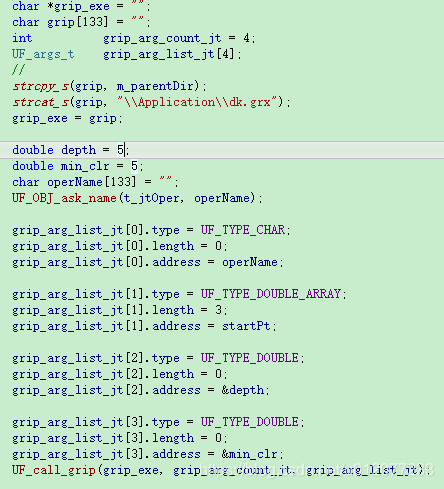Click the "\\Application\\dk.grx" string literal
The image size is (444, 489).
click(197, 102)
